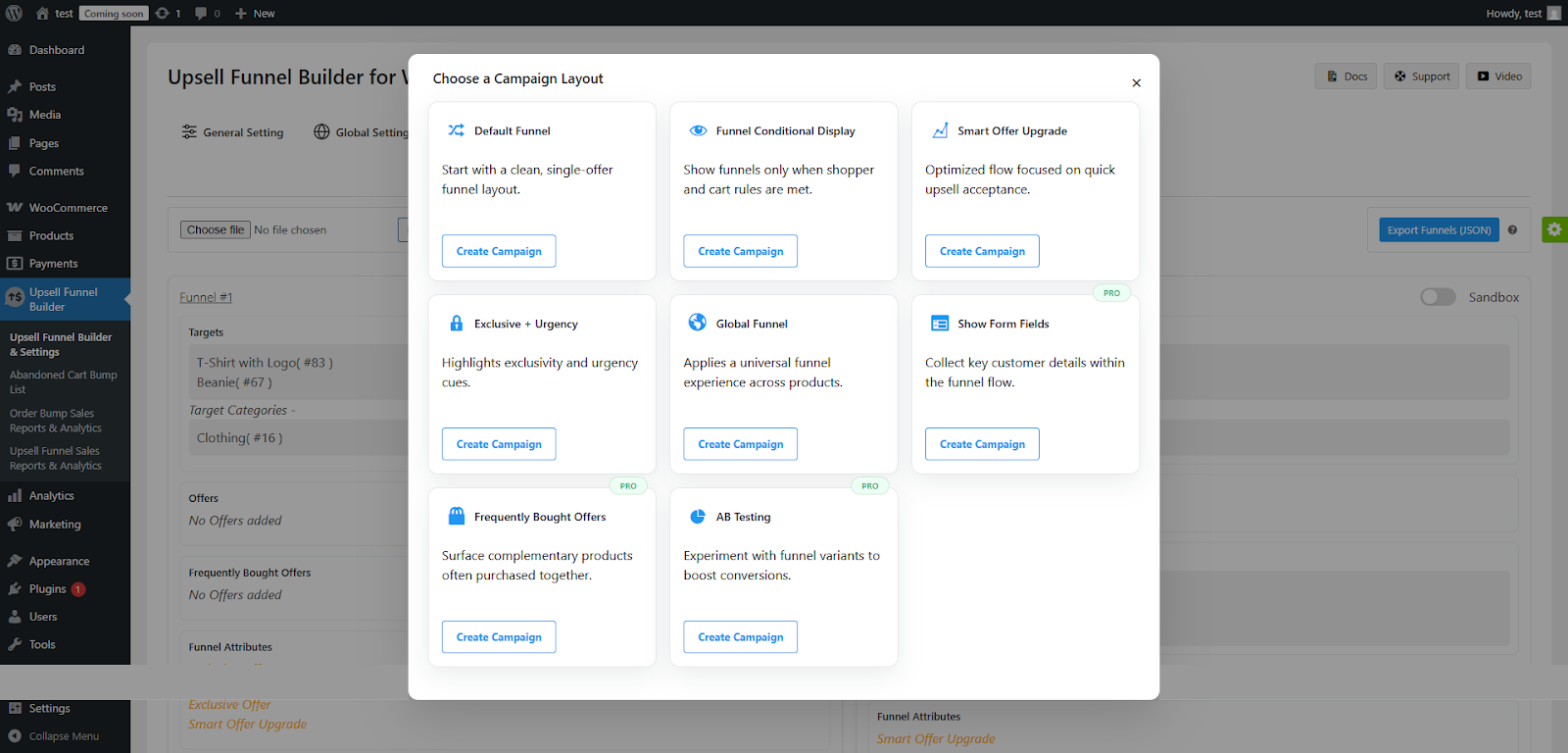Switch to the General Setting tab
1568x753 pixels.
[x=233, y=132]
